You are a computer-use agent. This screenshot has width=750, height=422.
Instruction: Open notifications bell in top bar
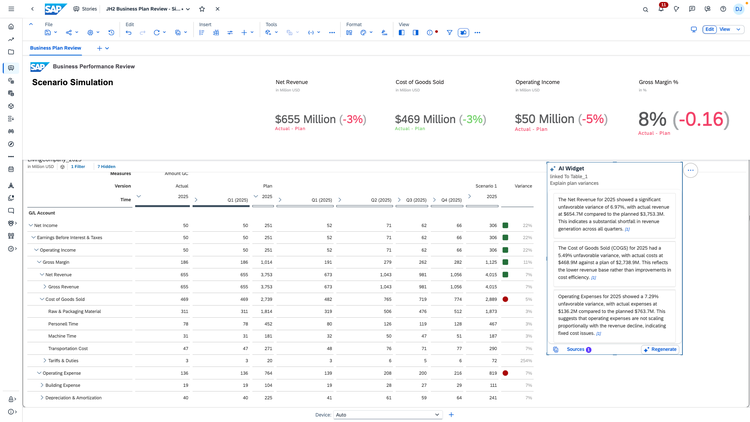pyautogui.click(x=661, y=9)
